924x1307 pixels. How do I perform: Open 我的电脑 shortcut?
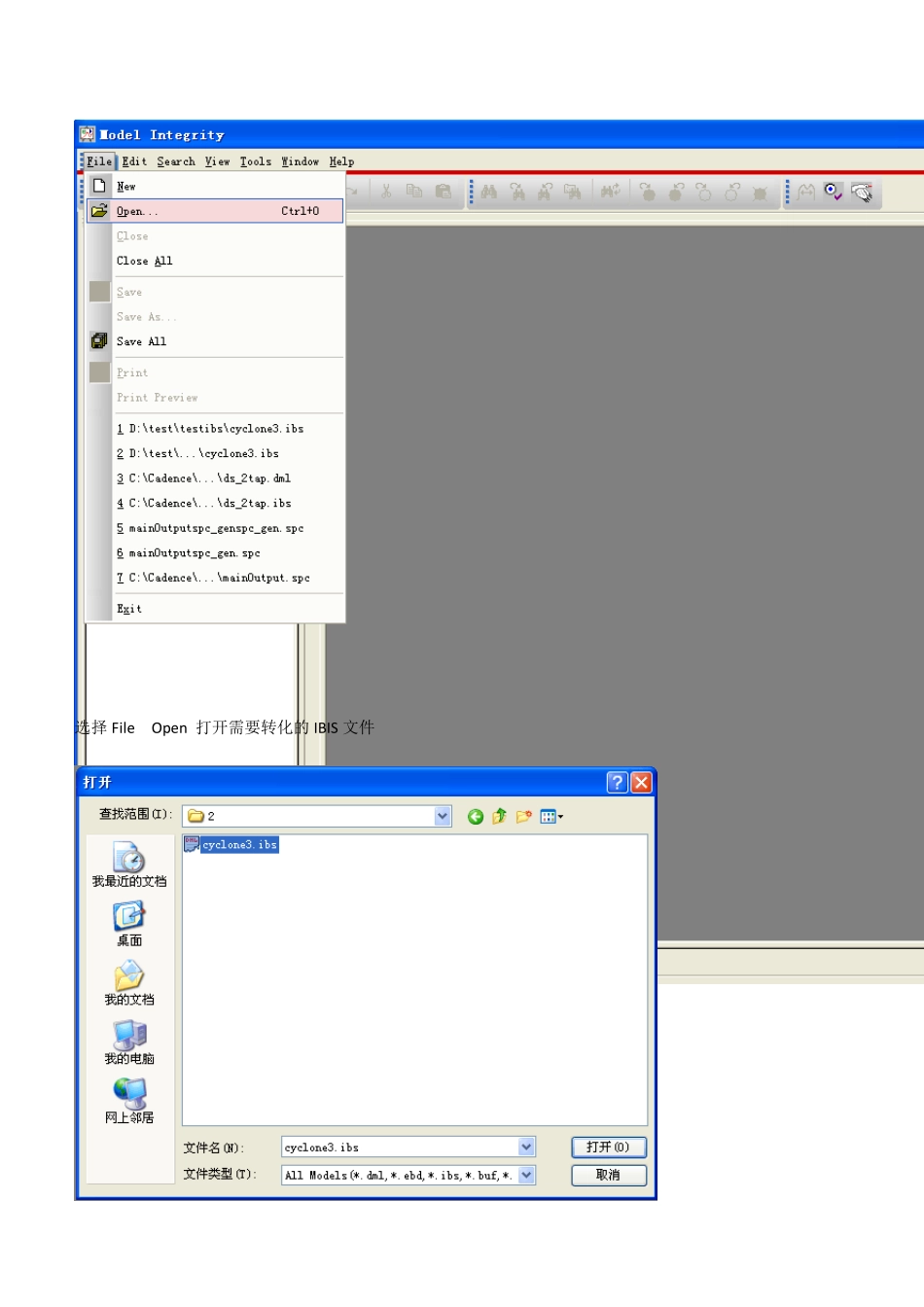click(x=129, y=1042)
